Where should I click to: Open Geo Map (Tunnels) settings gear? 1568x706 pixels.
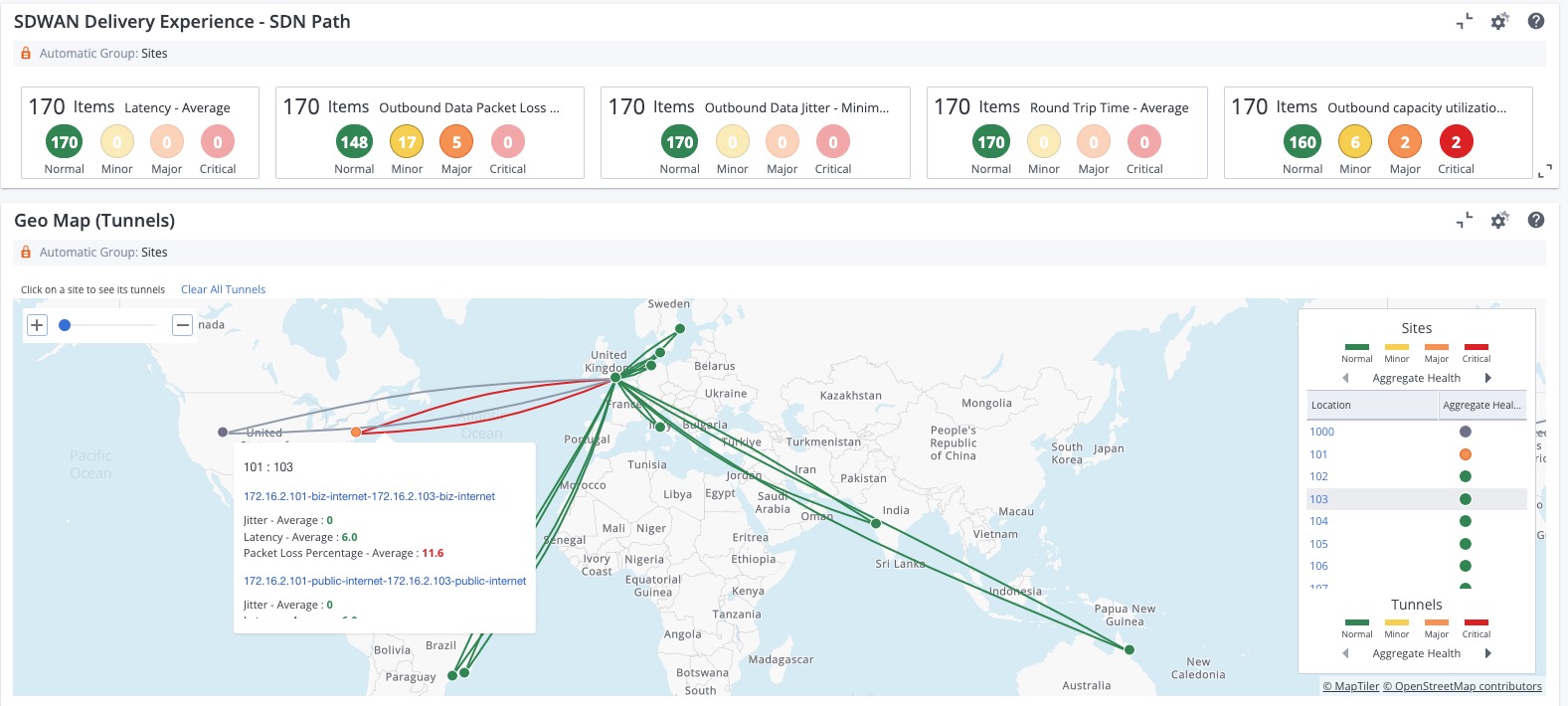tap(1499, 220)
